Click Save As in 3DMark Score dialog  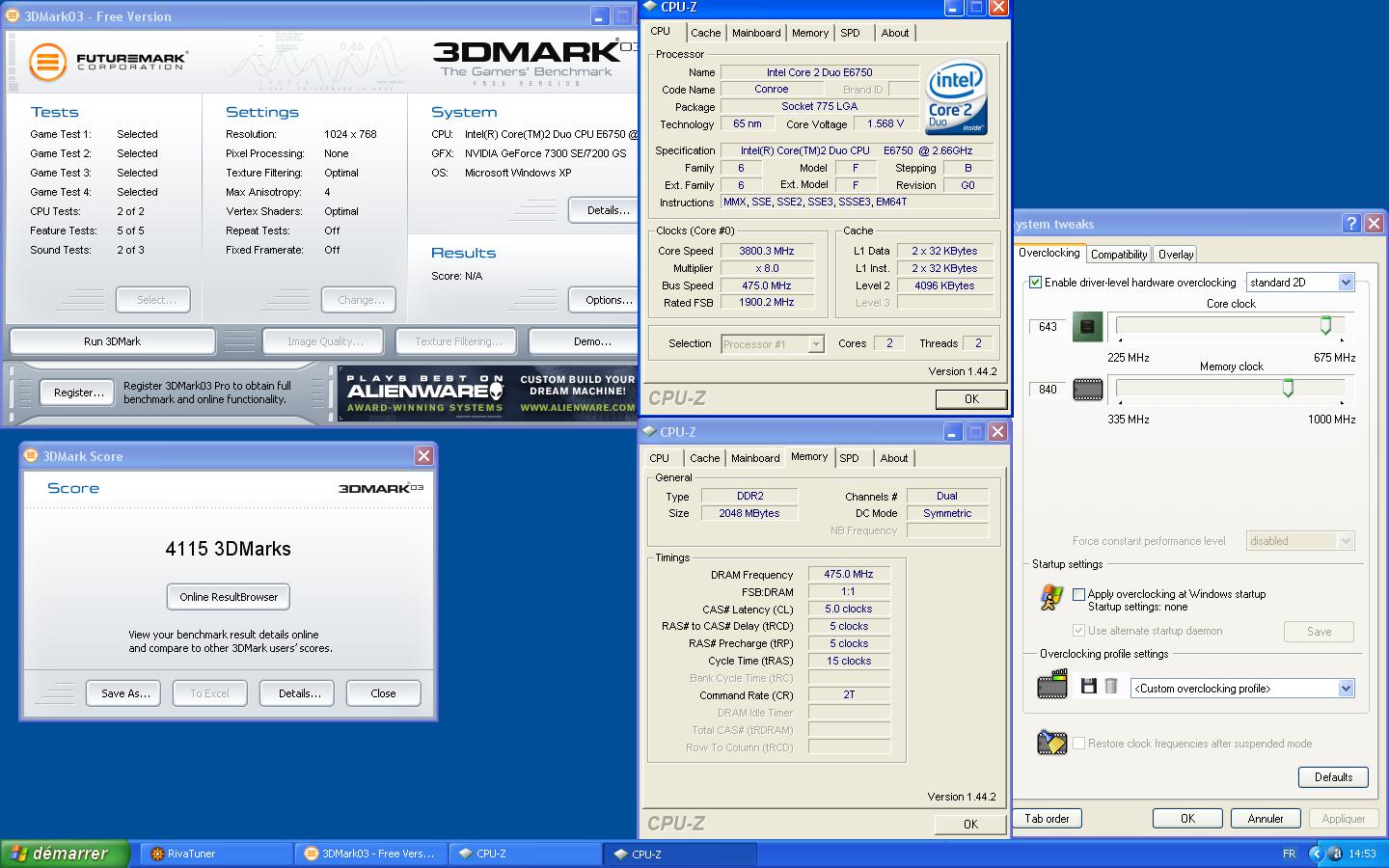click(x=125, y=693)
